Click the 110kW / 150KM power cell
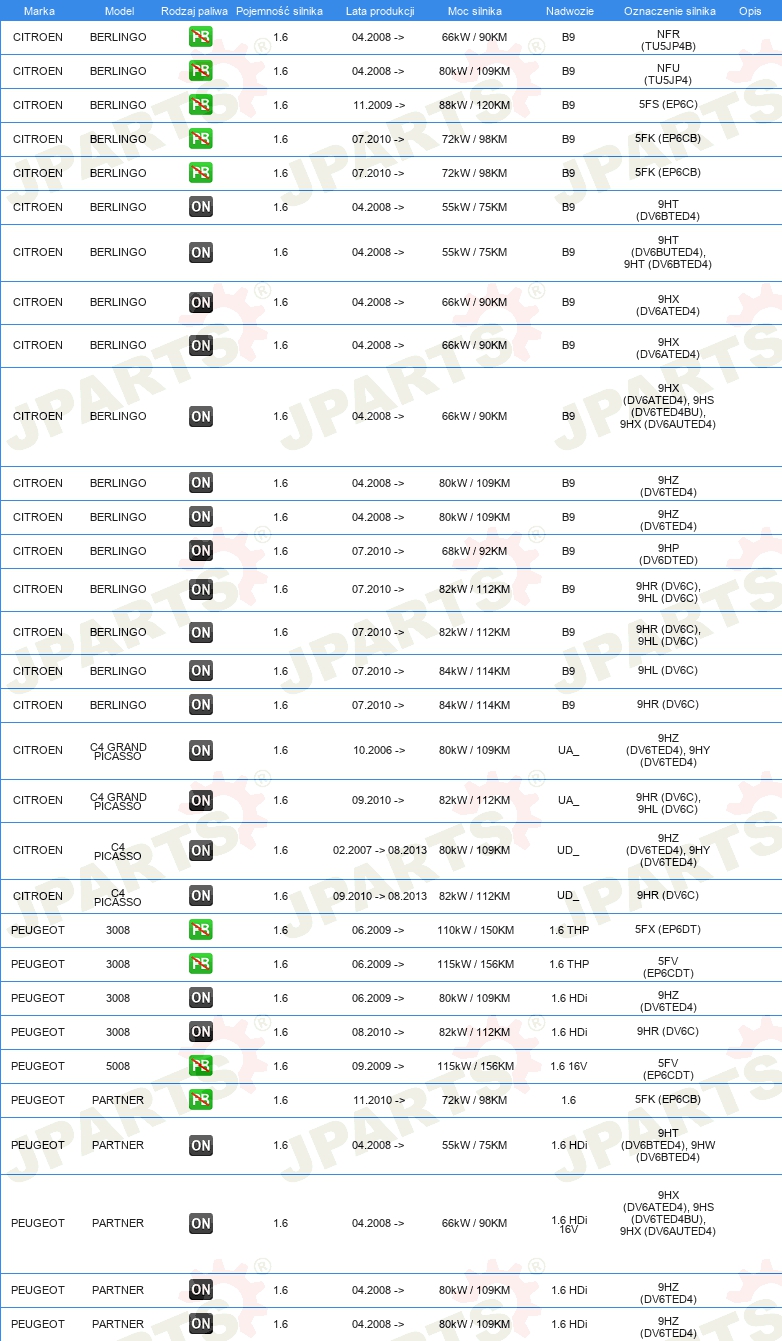782x1341 pixels. click(x=474, y=930)
